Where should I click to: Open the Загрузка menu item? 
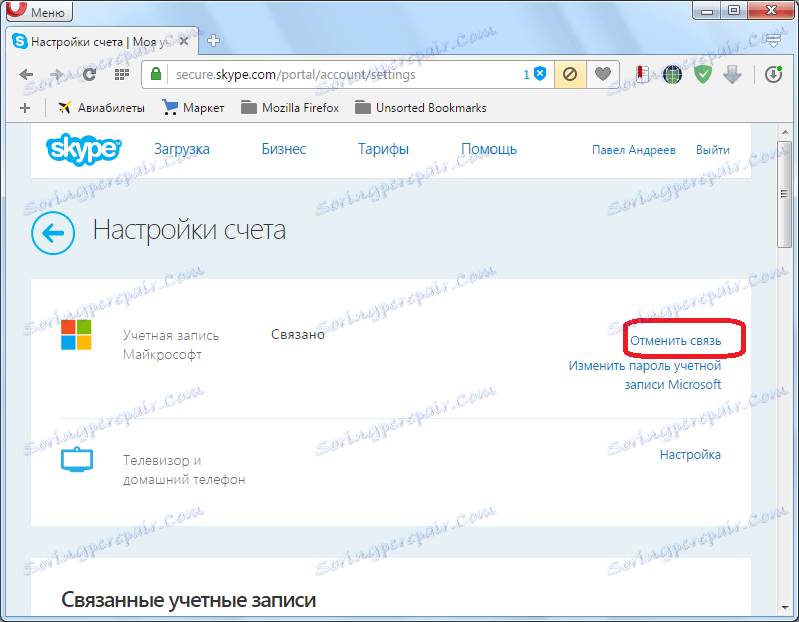tap(182, 149)
